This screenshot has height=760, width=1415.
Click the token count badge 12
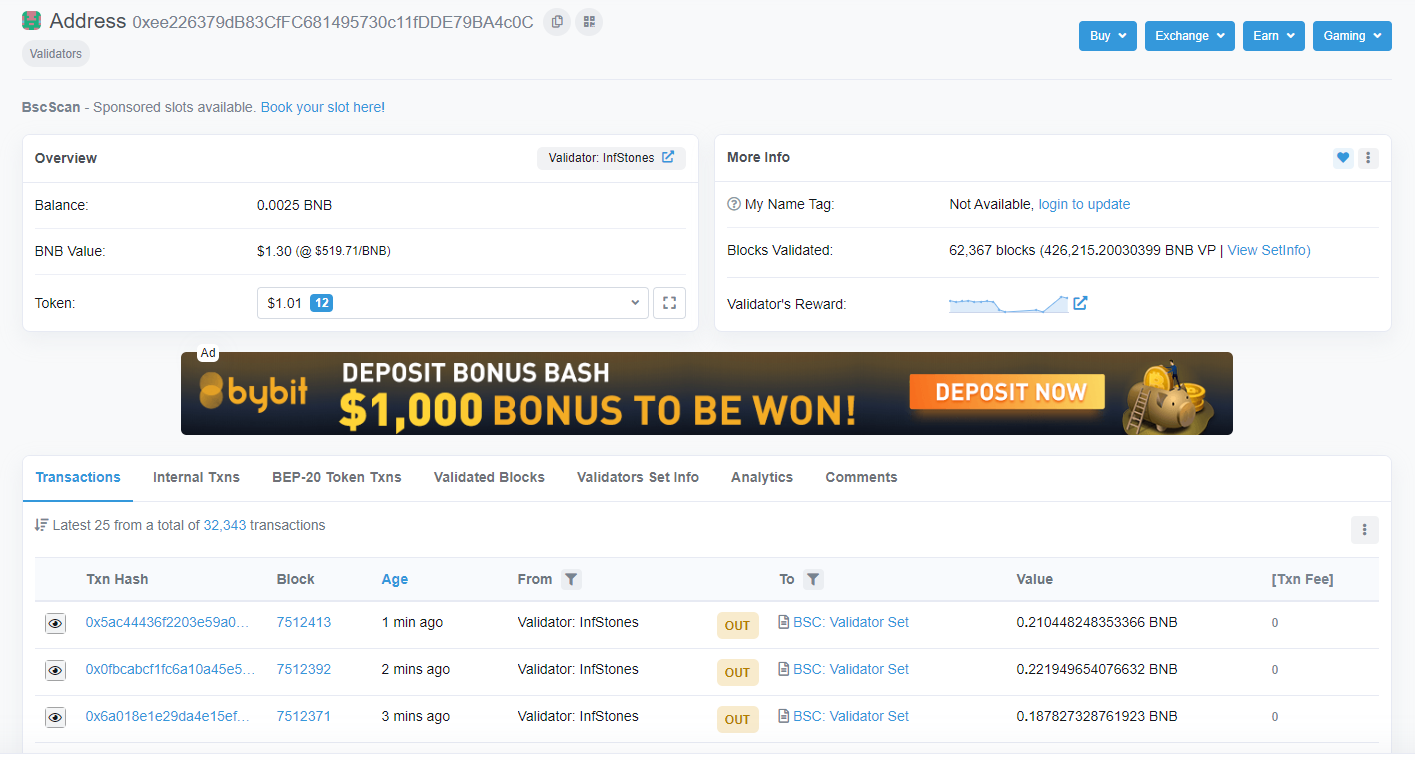pyautogui.click(x=321, y=303)
